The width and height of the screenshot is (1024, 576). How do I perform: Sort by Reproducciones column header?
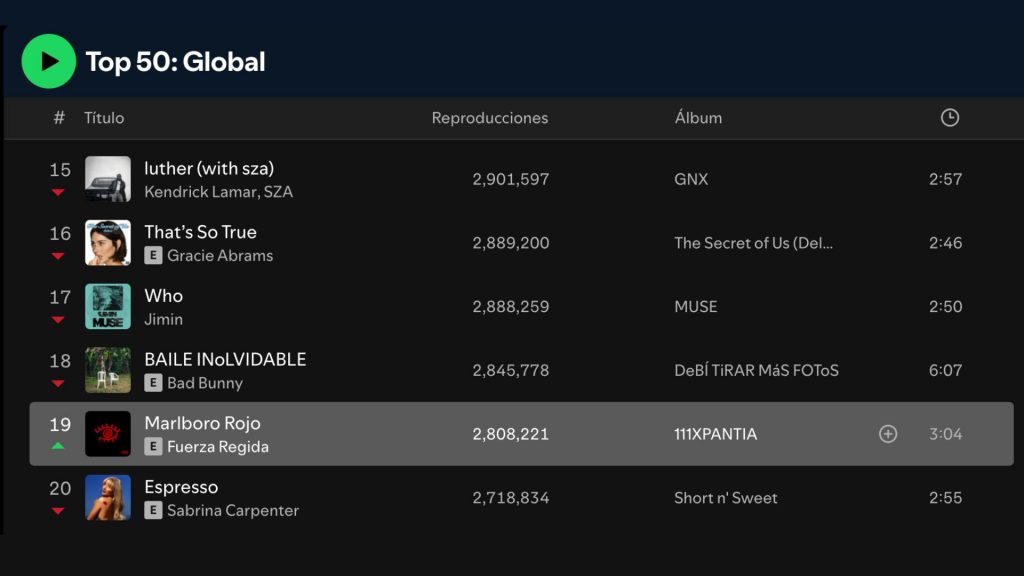pos(490,118)
